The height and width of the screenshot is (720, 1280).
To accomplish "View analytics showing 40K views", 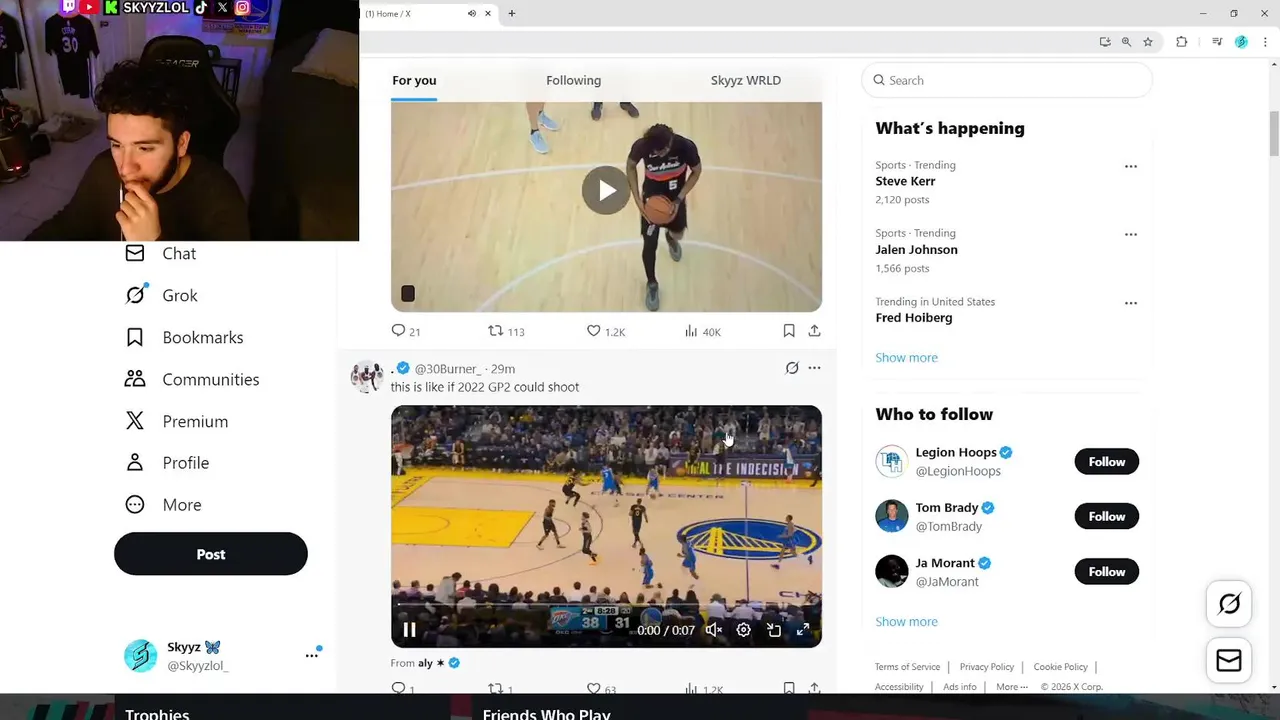I will (702, 331).
